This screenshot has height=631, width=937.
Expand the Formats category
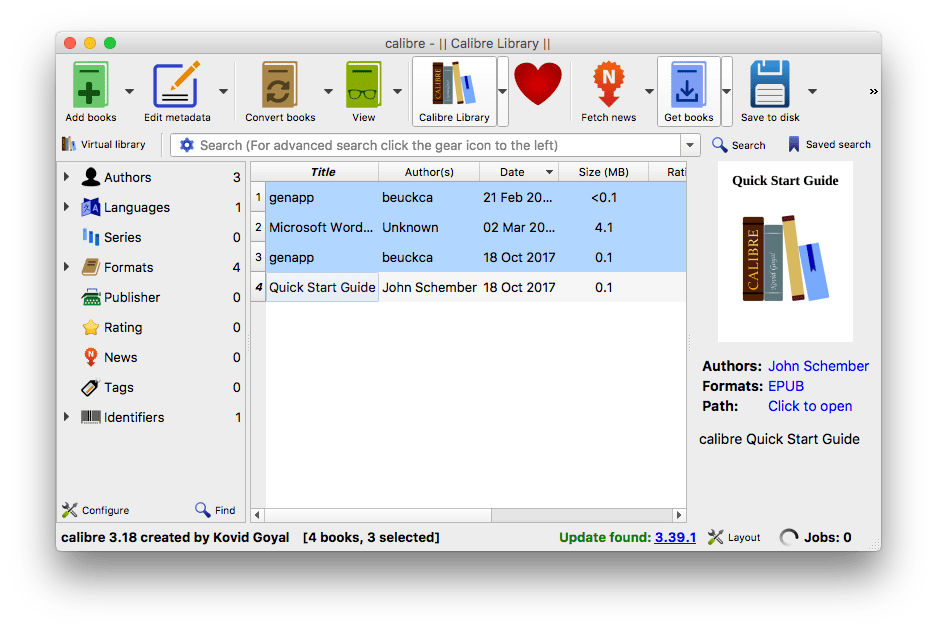(x=66, y=267)
